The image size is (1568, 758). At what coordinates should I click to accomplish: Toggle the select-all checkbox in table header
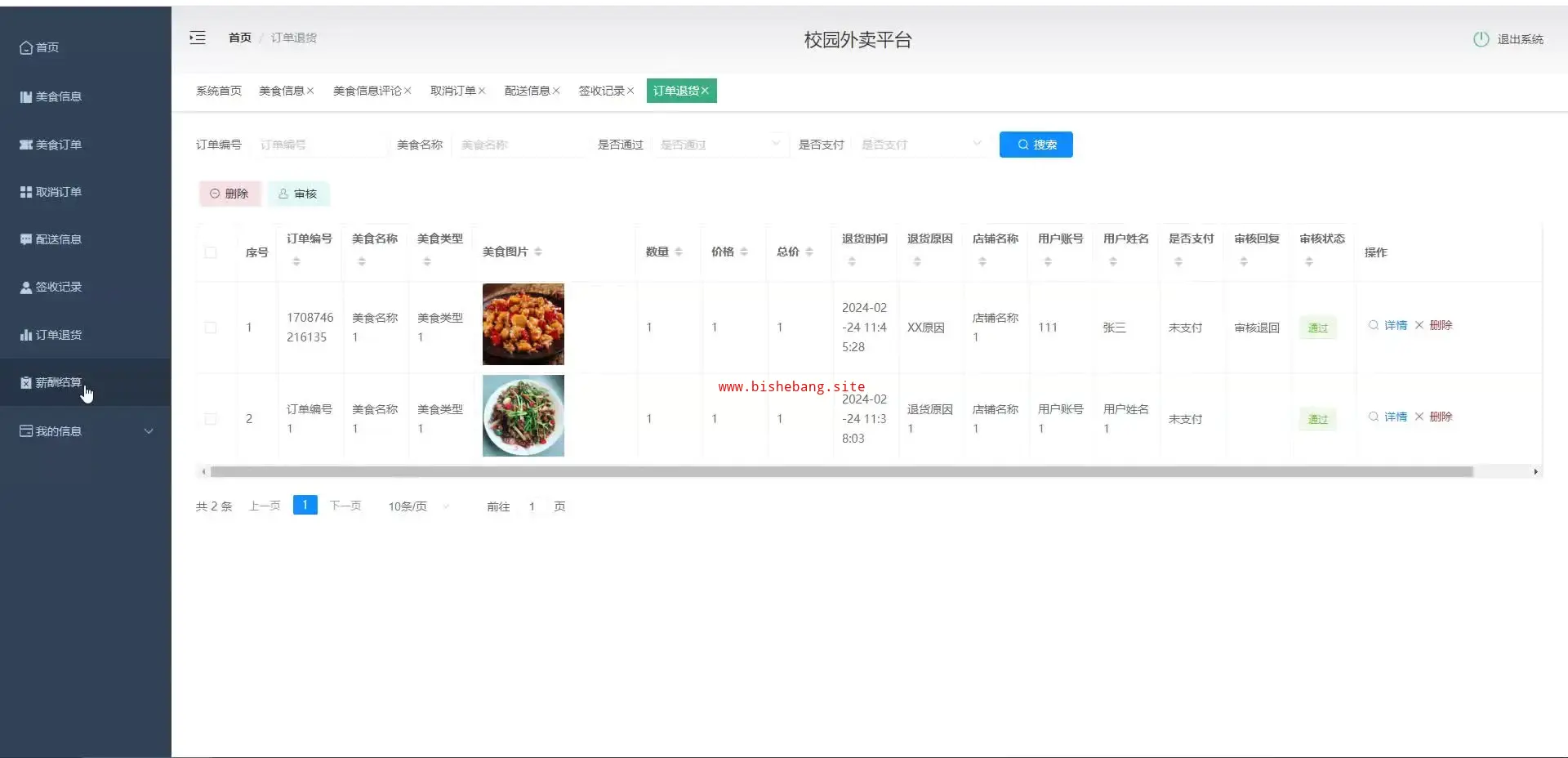pyautogui.click(x=211, y=252)
